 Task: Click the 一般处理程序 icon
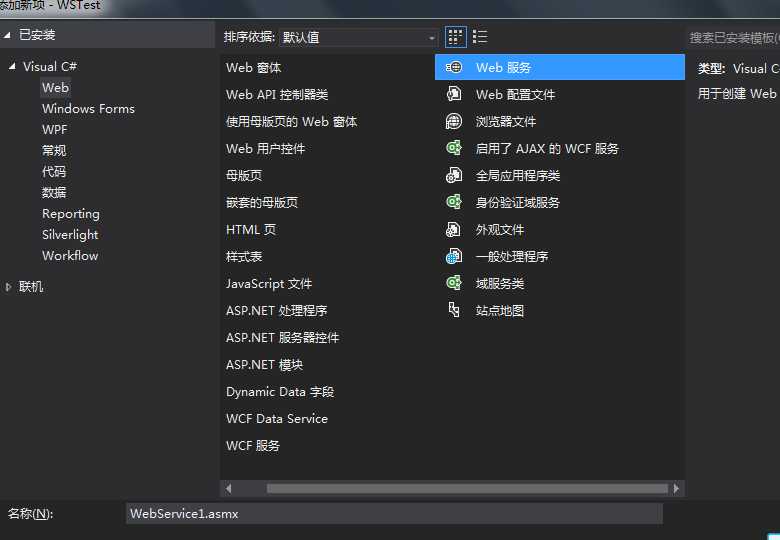[454, 256]
